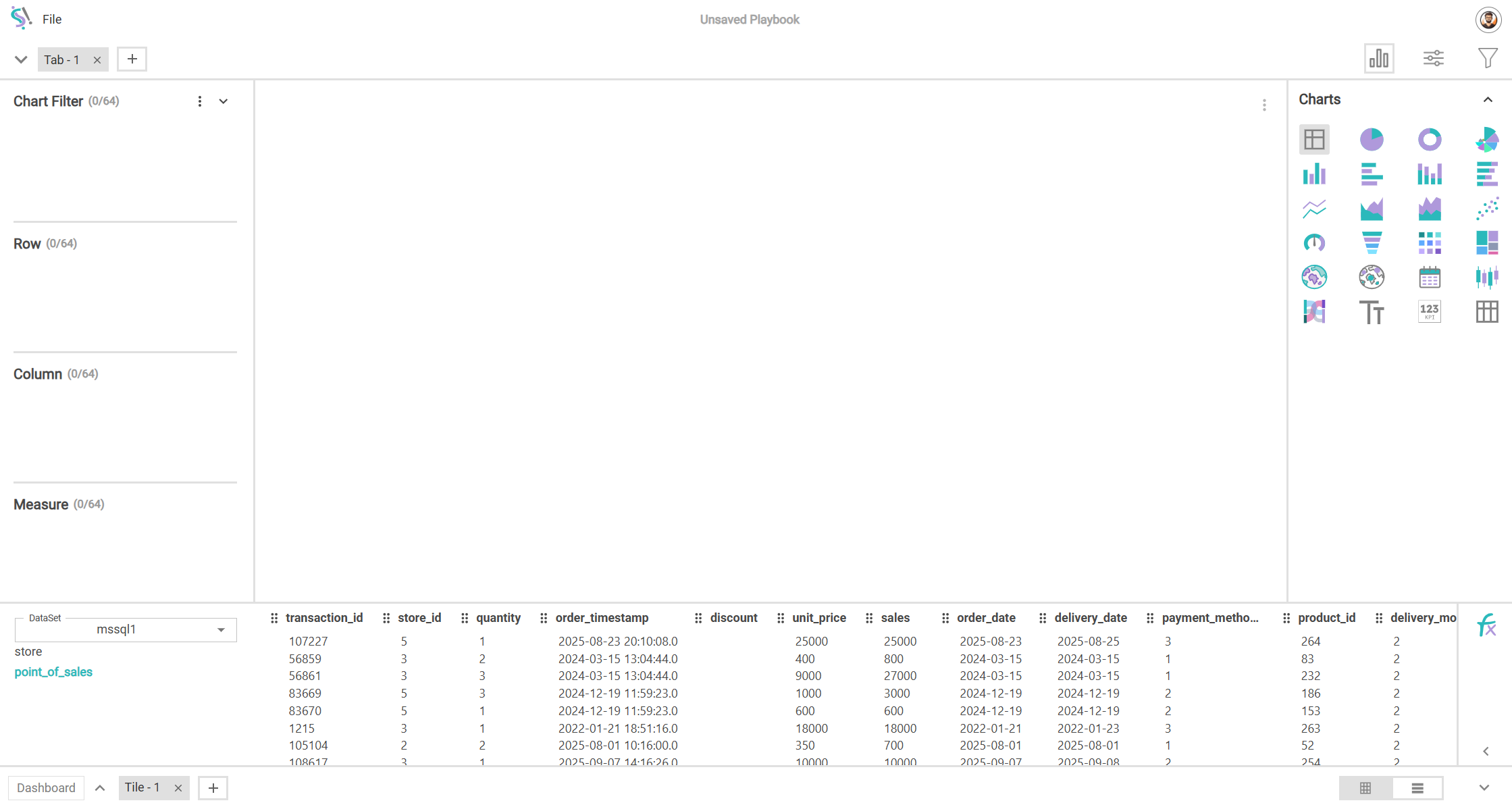Viewport: 1512px width, 807px height.
Task: Open the filter funnel icon in toolbar
Action: click(x=1487, y=59)
